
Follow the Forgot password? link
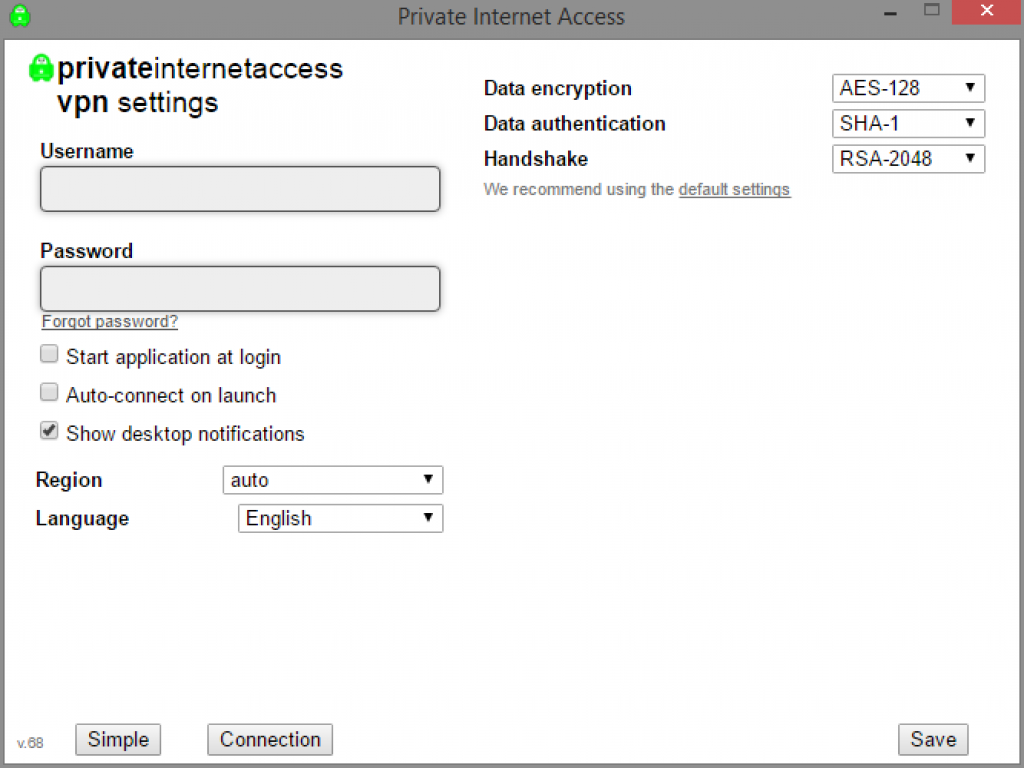tap(110, 322)
